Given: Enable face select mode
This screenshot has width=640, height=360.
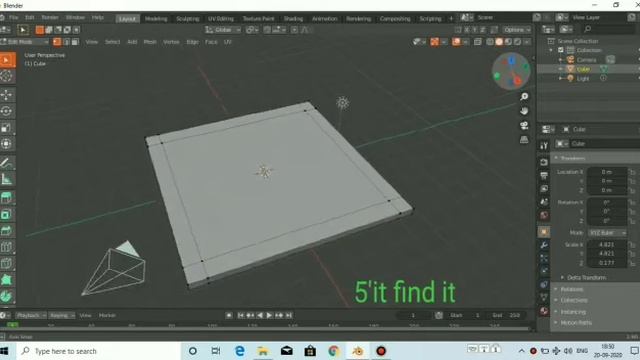Looking at the screenshot, I should 76,42.
